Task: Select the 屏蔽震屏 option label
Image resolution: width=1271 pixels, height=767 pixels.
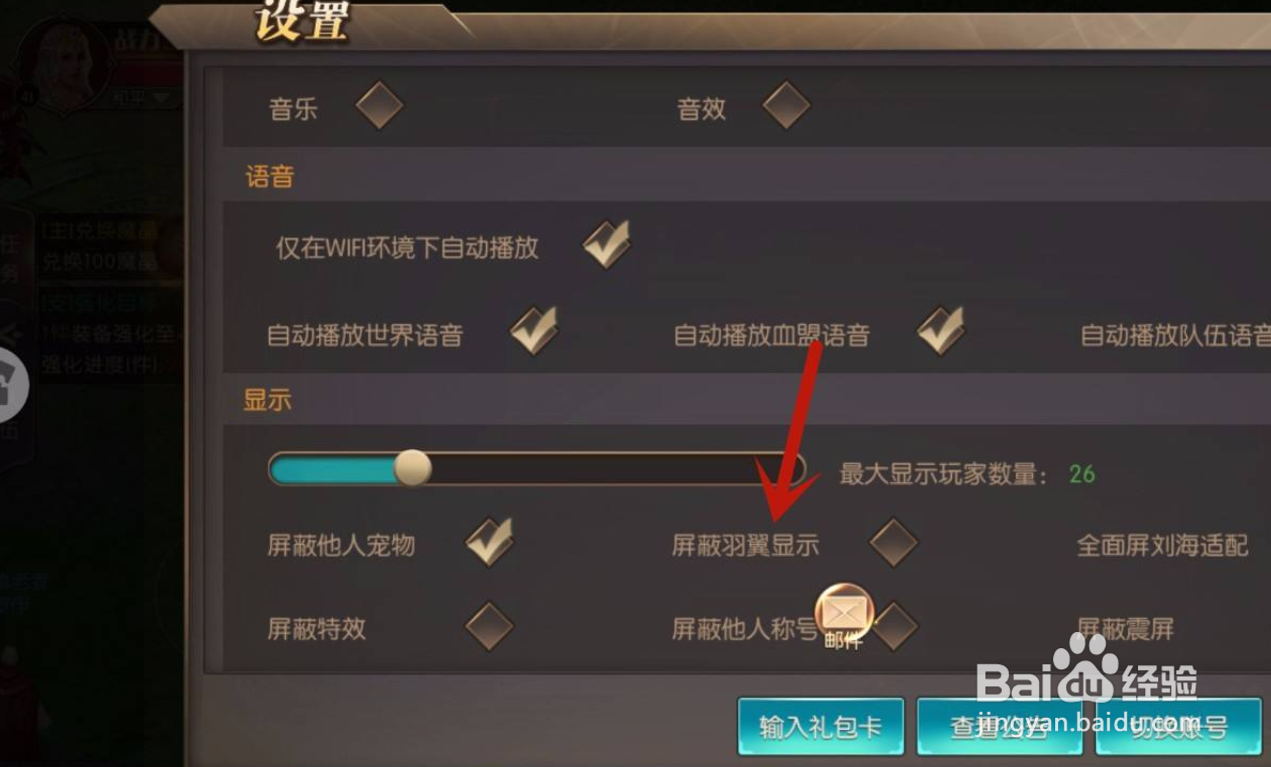Action: pos(1125,629)
